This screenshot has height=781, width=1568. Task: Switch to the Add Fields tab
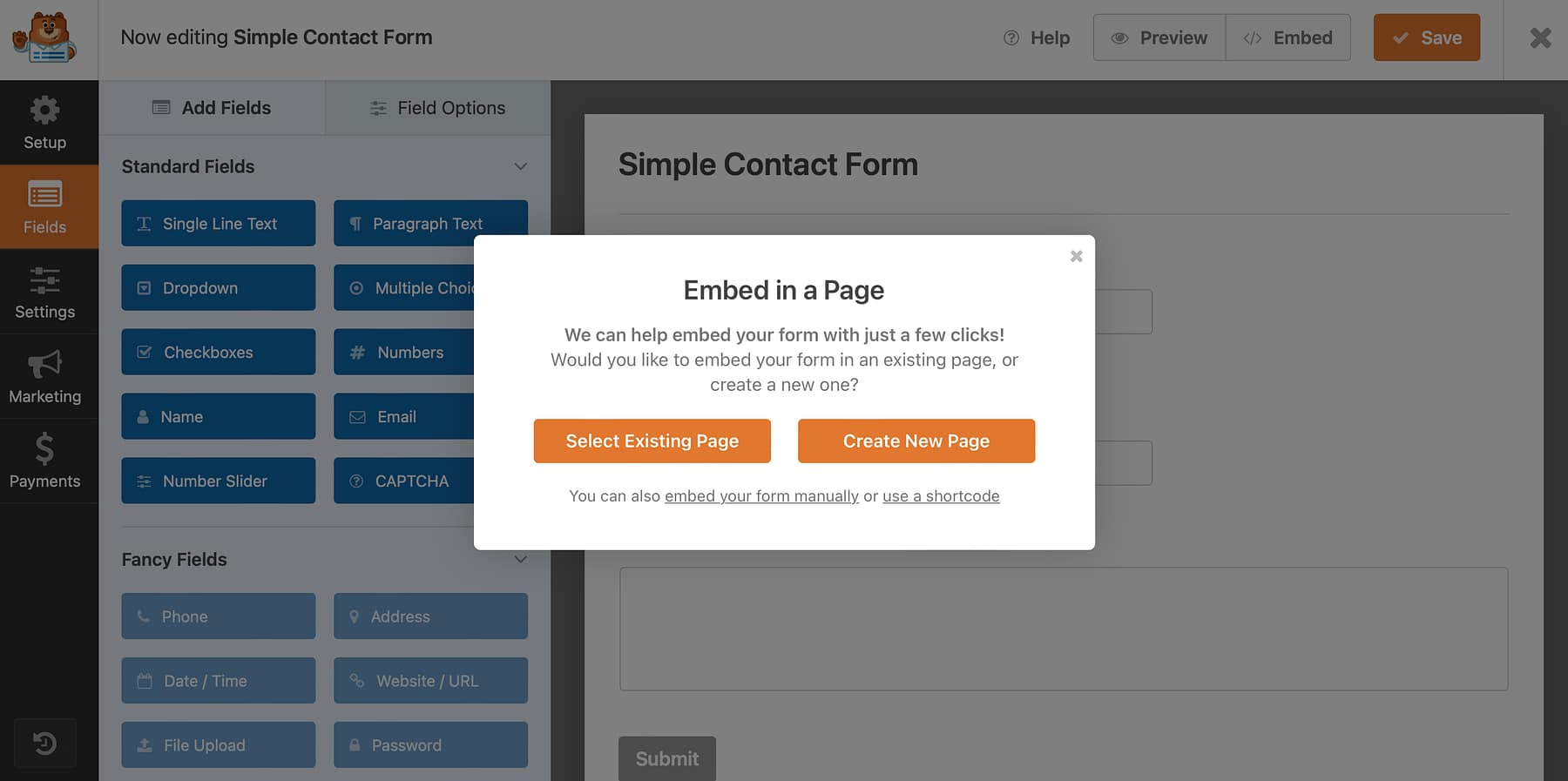tap(212, 108)
